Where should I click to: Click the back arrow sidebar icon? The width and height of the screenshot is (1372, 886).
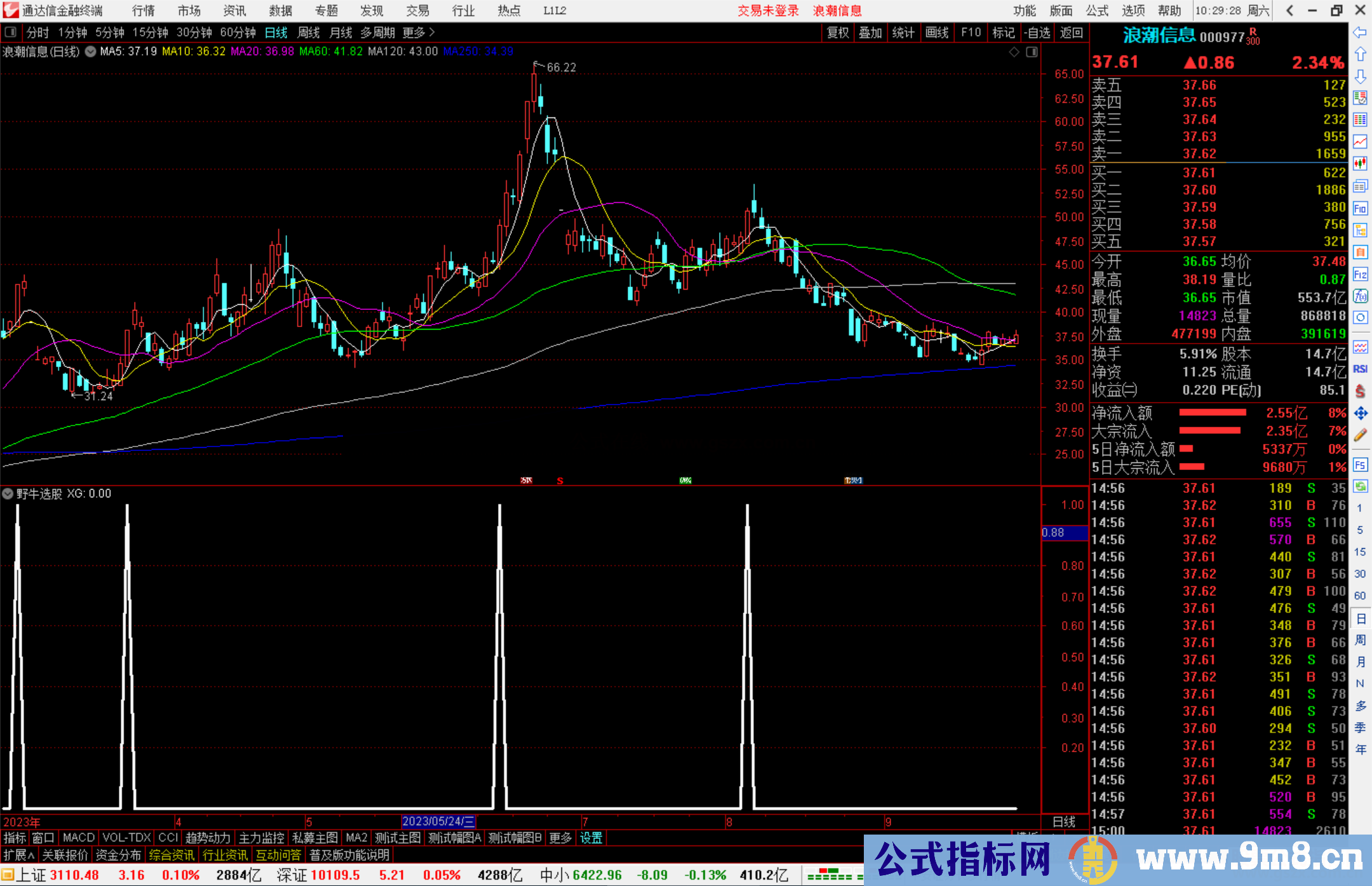point(1360,32)
